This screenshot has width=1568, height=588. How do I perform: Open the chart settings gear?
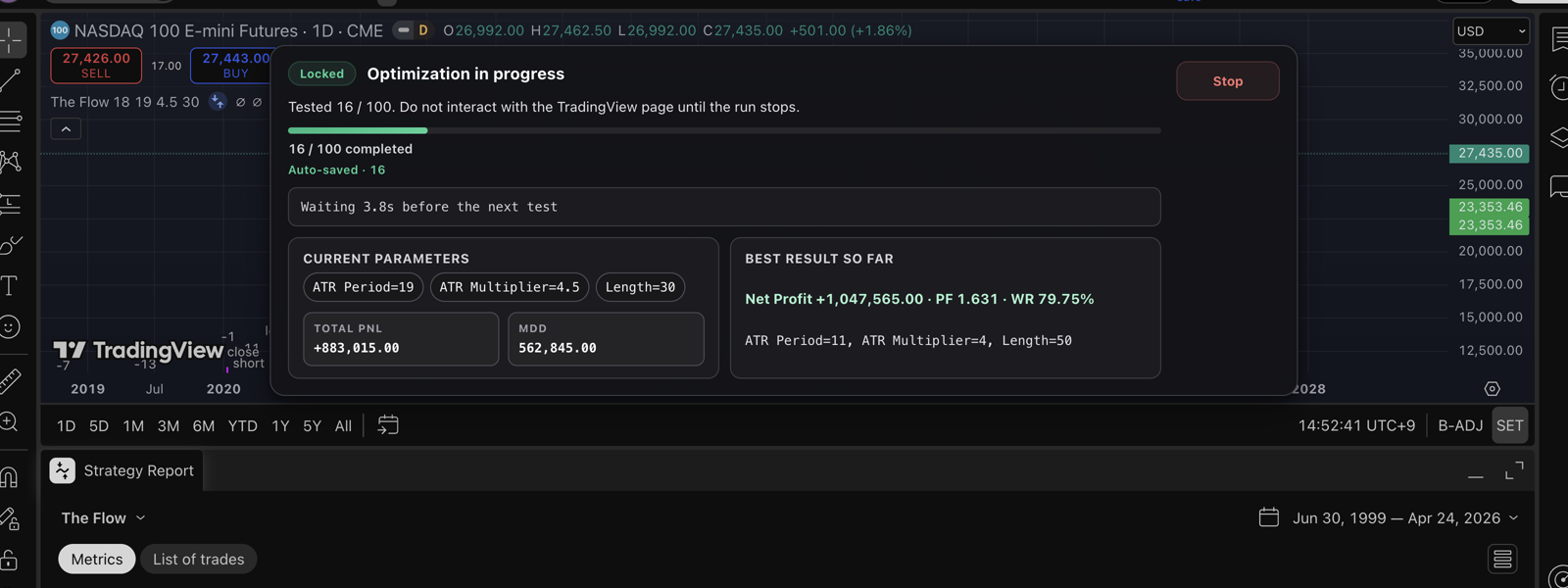(1492, 389)
